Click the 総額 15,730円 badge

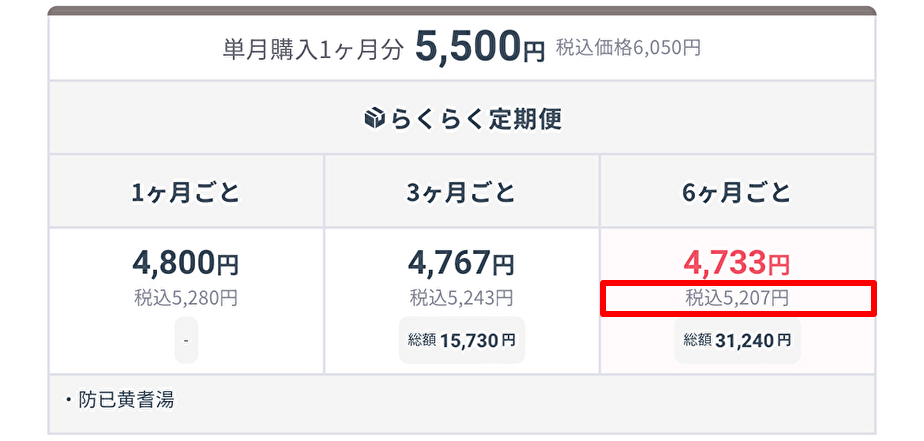point(461,340)
